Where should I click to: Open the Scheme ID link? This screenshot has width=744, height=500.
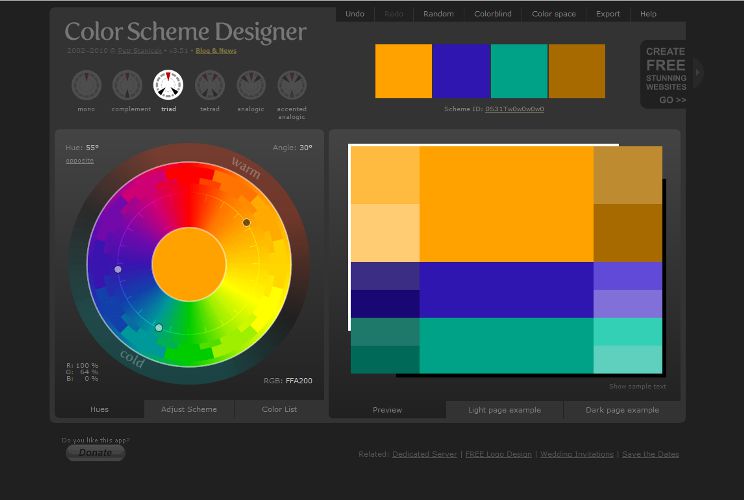[x=514, y=109]
